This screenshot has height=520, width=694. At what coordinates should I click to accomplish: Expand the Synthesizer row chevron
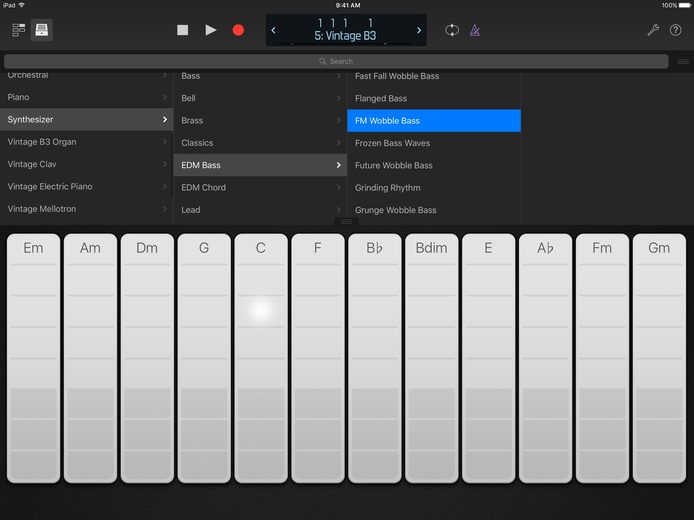(x=165, y=119)
